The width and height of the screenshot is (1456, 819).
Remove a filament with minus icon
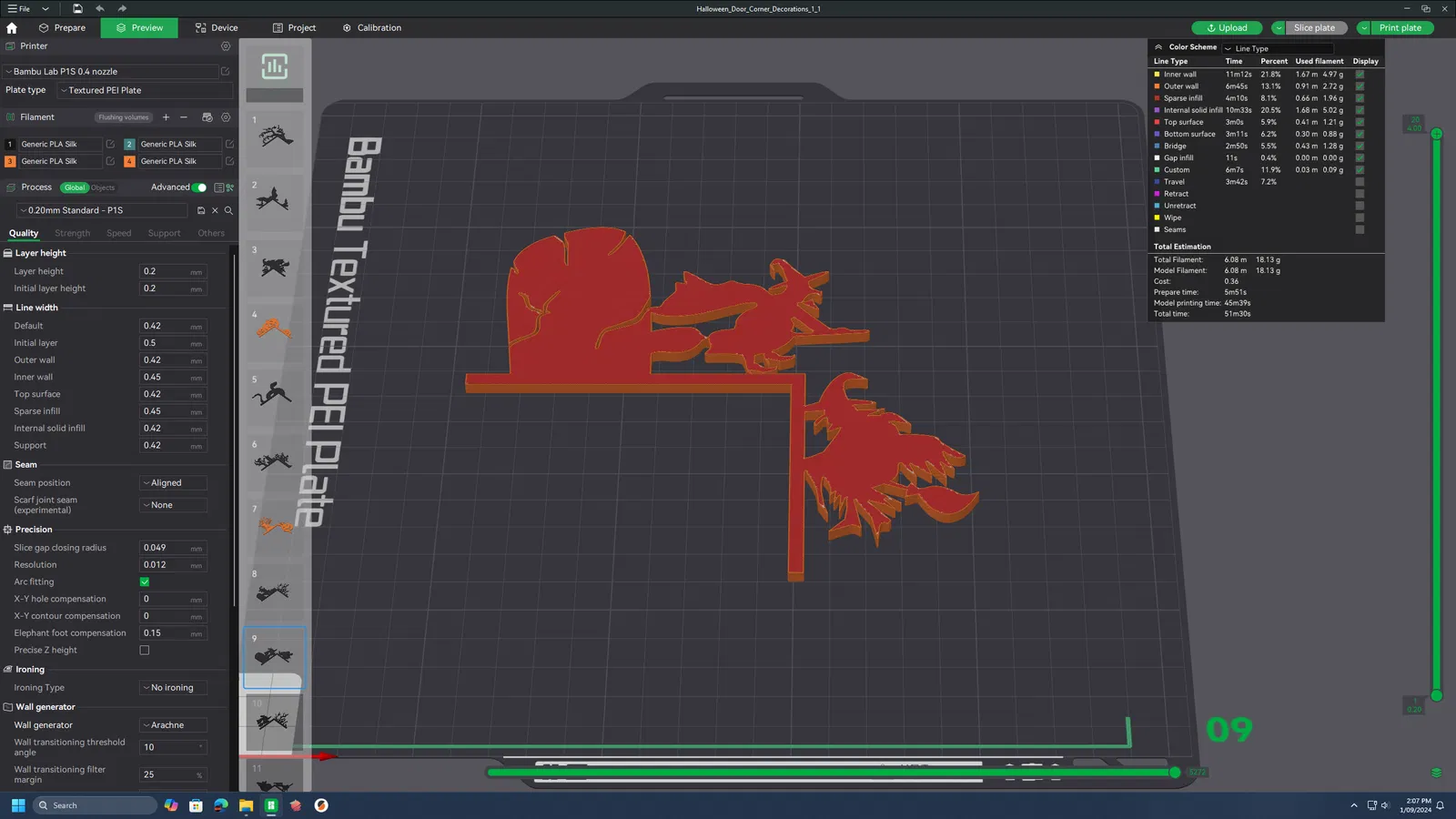pyautogui.click(x=184, y=117)
